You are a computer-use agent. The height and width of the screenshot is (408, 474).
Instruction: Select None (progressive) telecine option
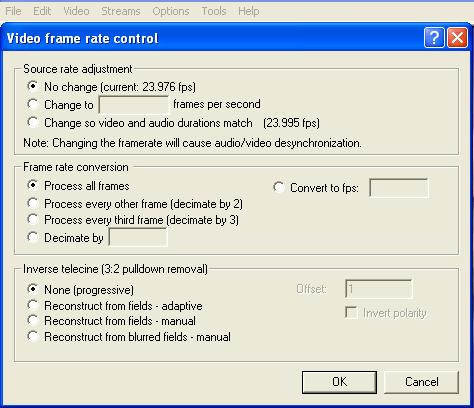[x=33, y=289]
